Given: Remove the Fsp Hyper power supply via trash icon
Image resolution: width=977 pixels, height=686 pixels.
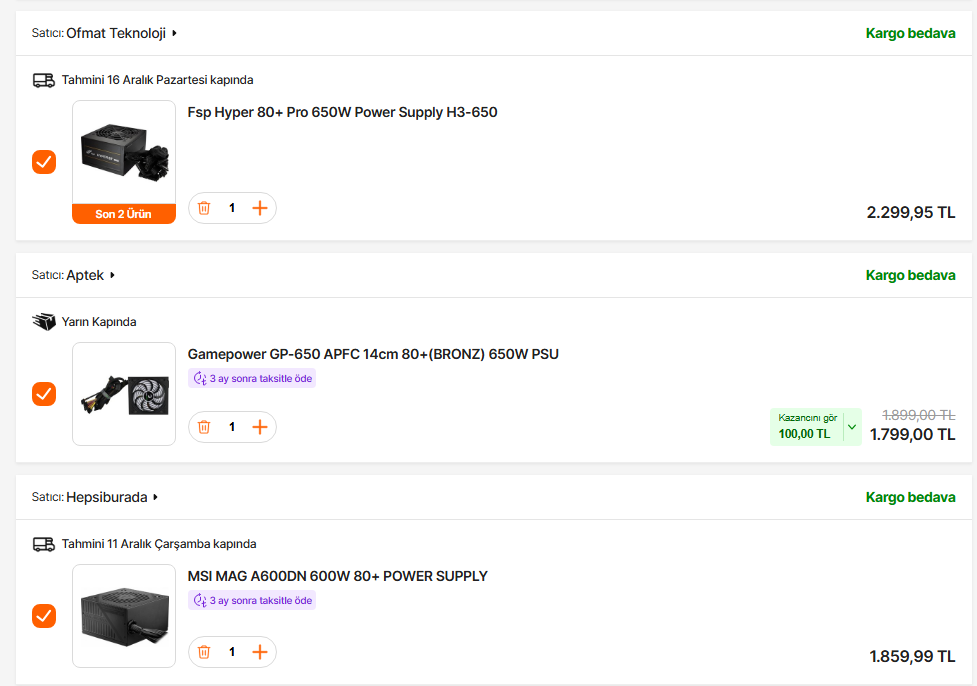Looking at the screenshot, I should click(x=204, y=208).
